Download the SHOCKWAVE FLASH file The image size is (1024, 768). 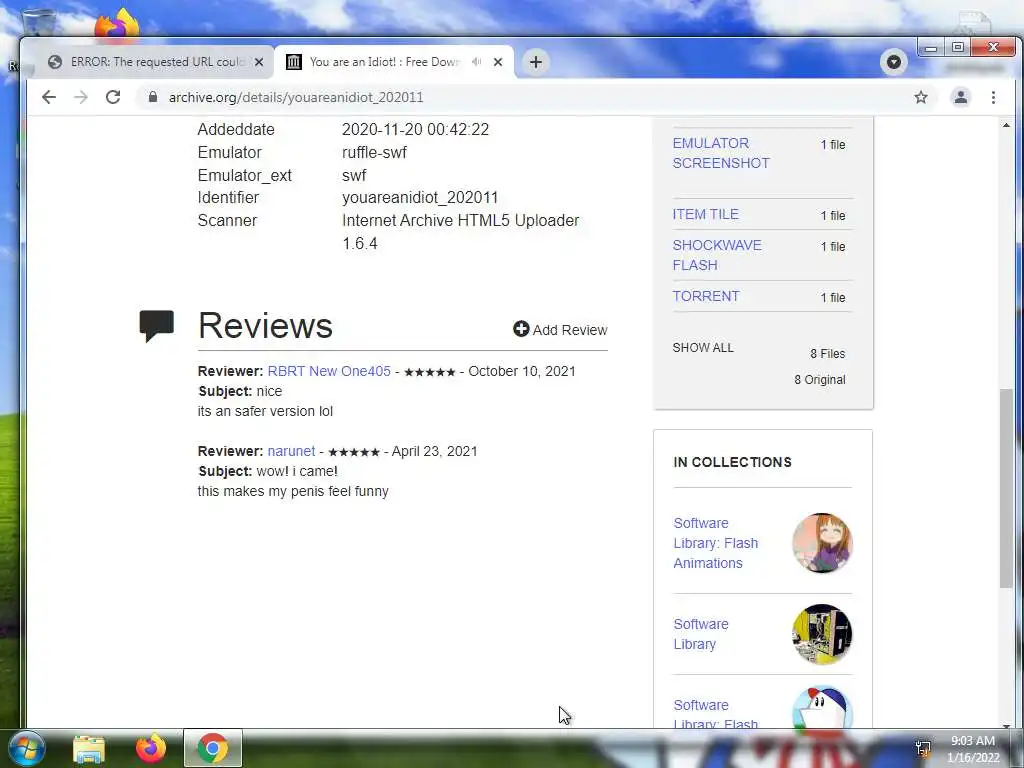pyautogui.click(x=716, y=255)
